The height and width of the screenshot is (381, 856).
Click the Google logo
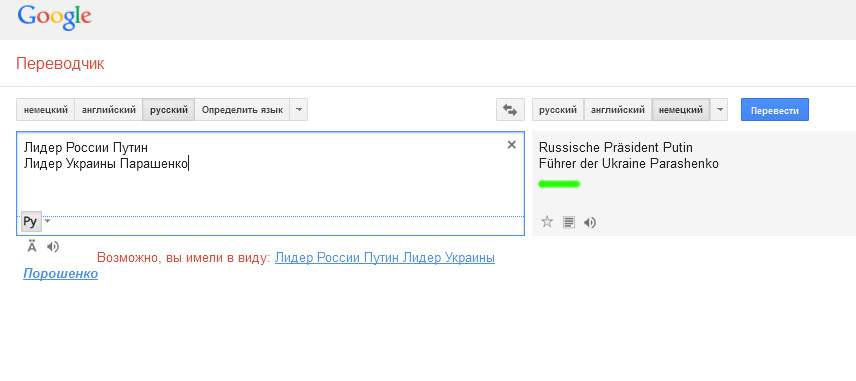[x=54, y=17]
